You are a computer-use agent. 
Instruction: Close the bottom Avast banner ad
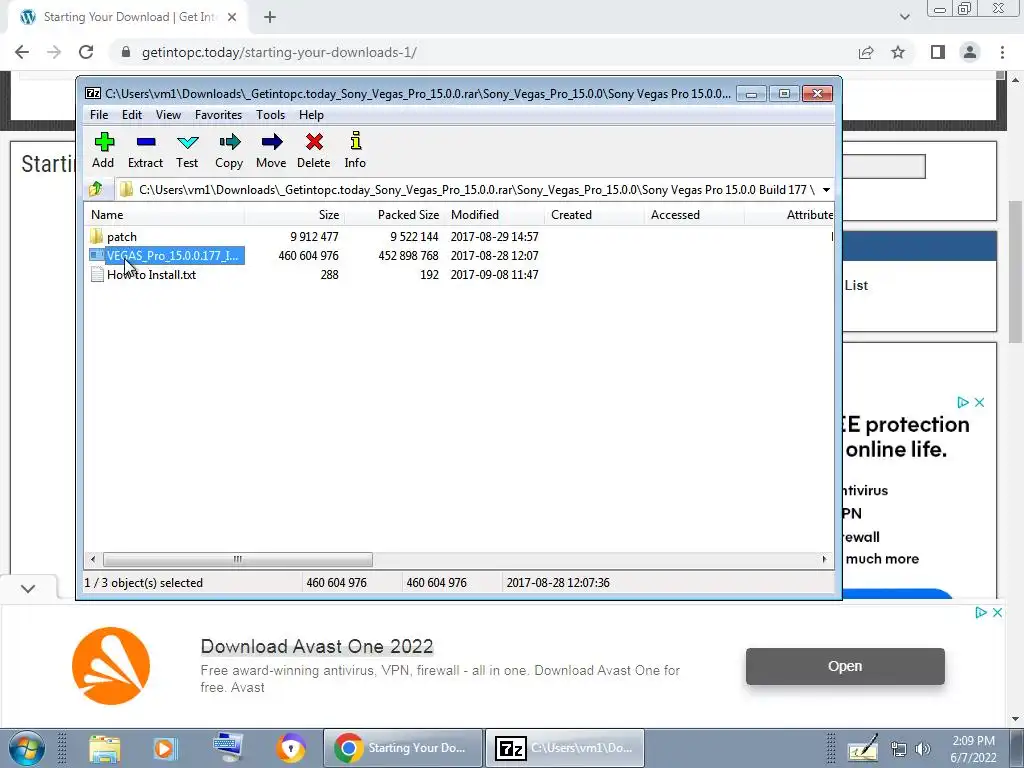coord(997,613)
